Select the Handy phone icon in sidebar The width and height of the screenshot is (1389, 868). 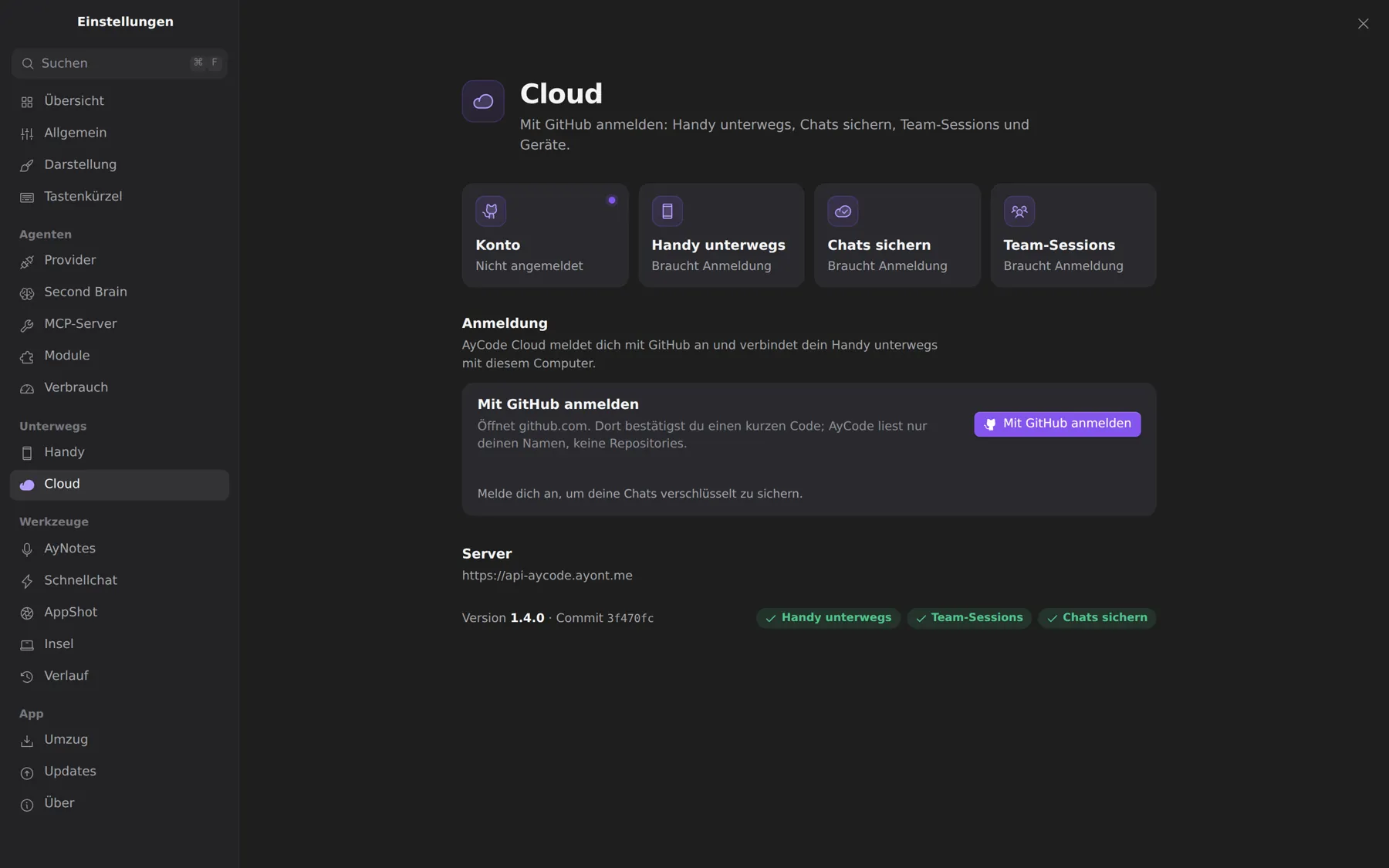click(x=27, y=453)
